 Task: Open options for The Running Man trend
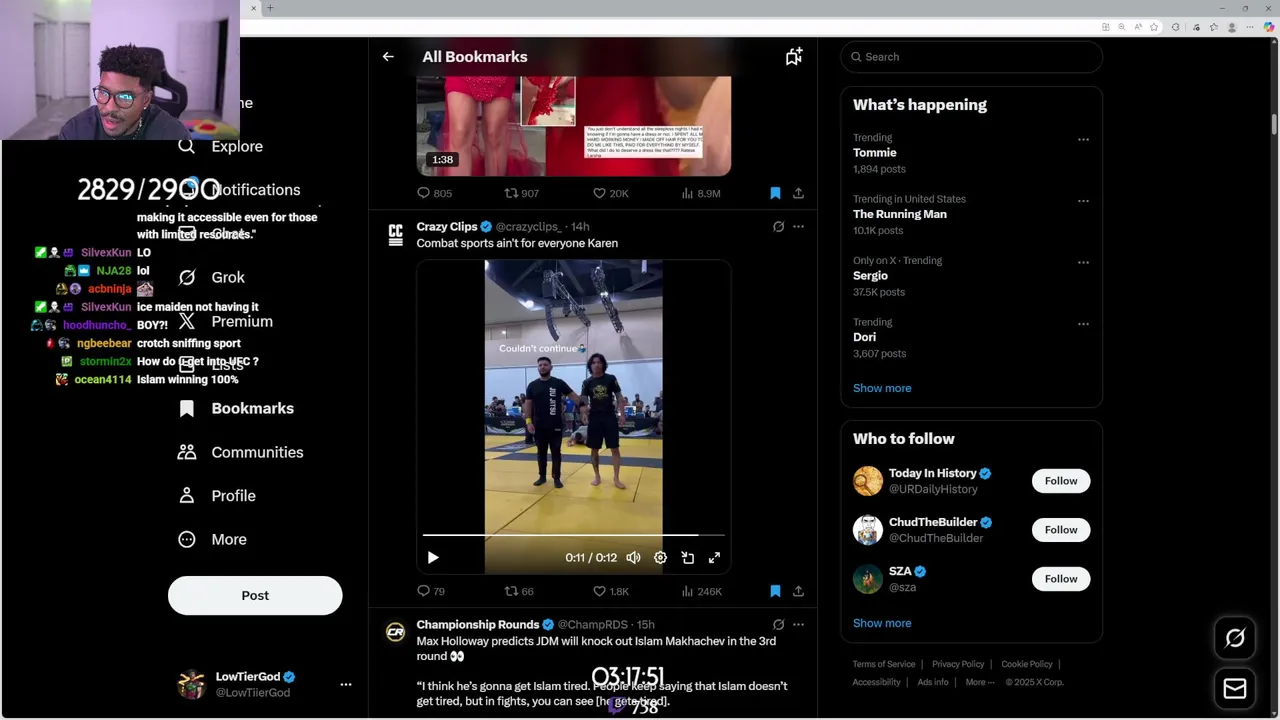(1083, 200)
